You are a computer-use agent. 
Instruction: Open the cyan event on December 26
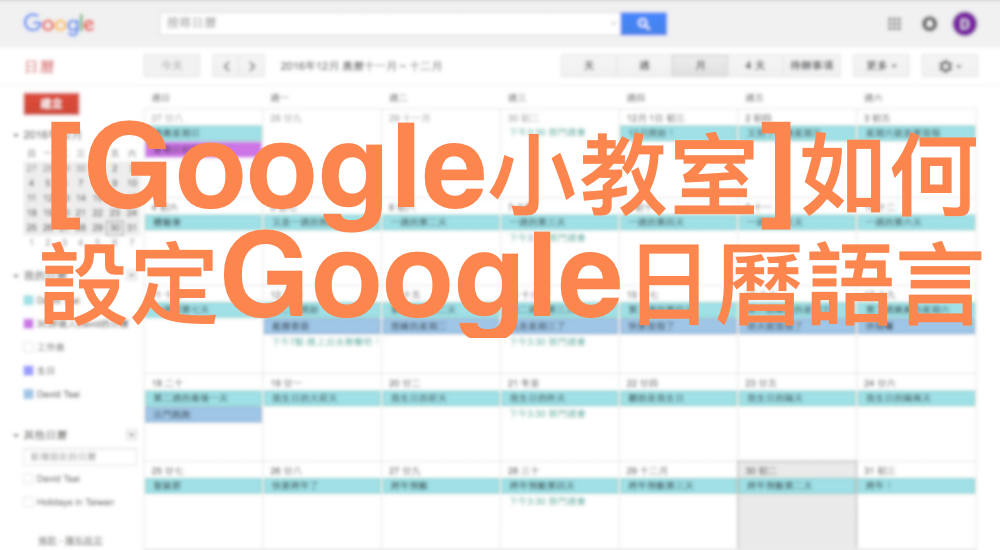(x=322, y=486)
